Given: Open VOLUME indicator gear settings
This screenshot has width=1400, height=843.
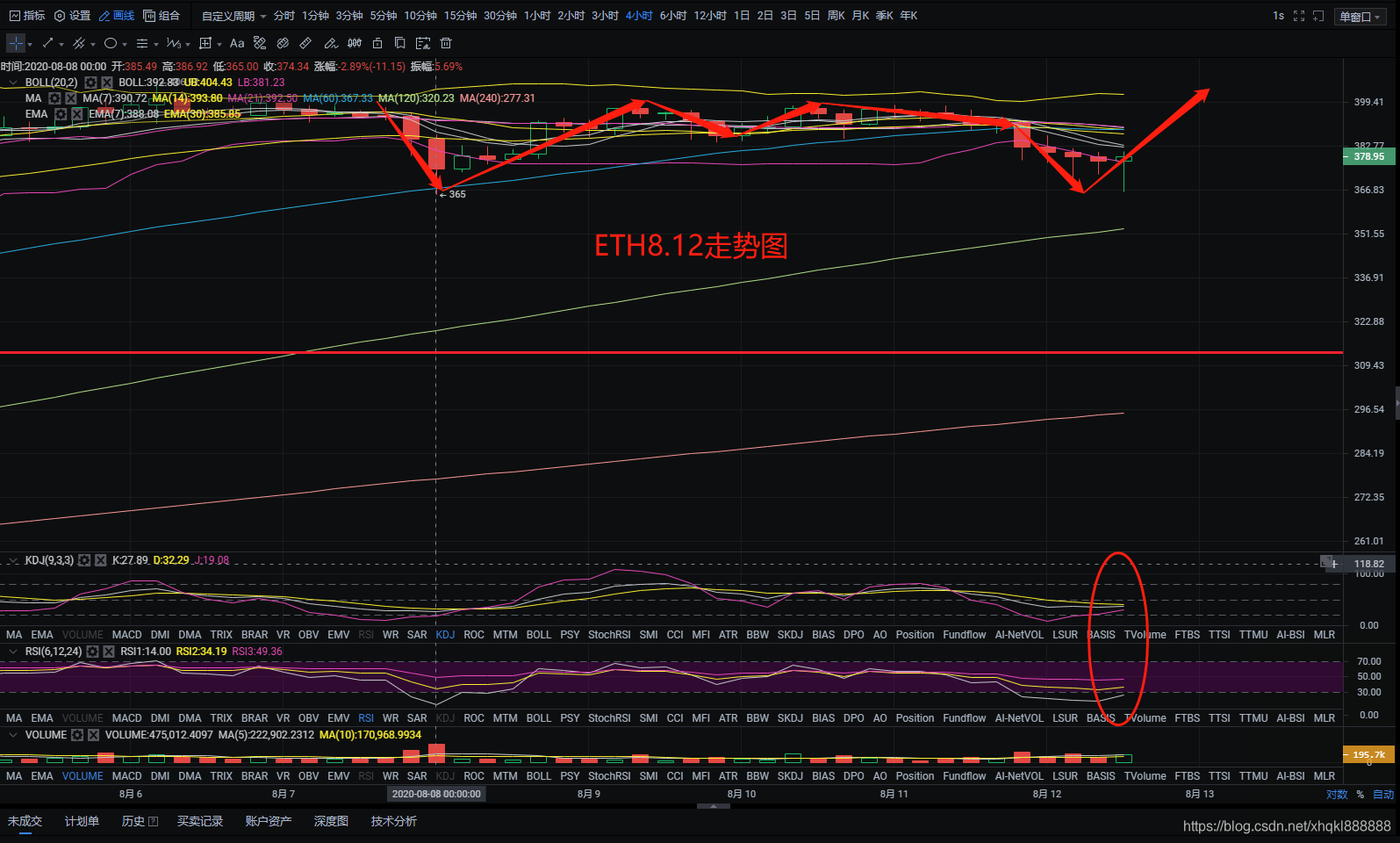Looking at the screenshot, I should [77, 735].
